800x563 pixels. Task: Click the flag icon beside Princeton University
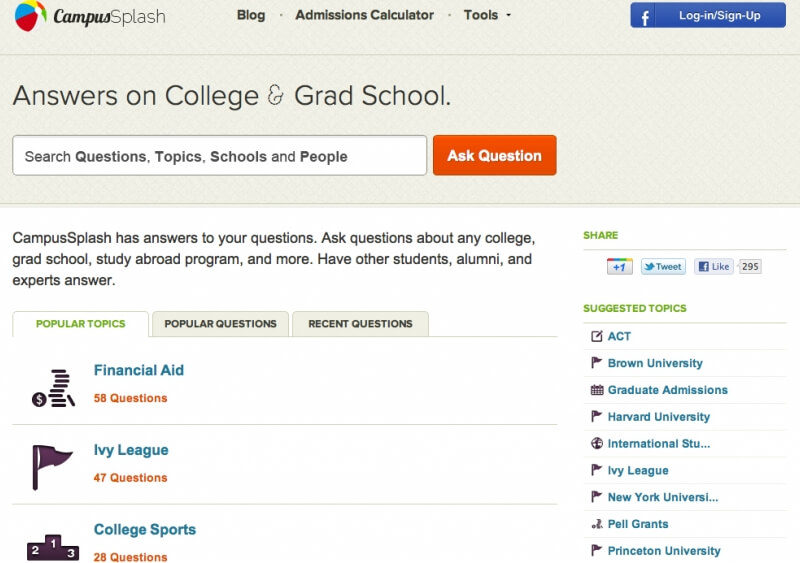coord(596,550)
